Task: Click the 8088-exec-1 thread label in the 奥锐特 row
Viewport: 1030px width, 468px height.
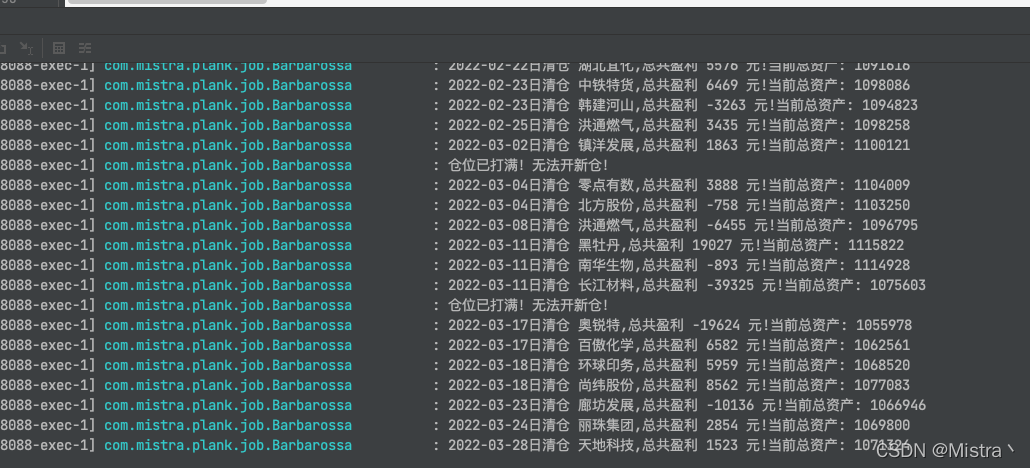Action: coord(47,325)
